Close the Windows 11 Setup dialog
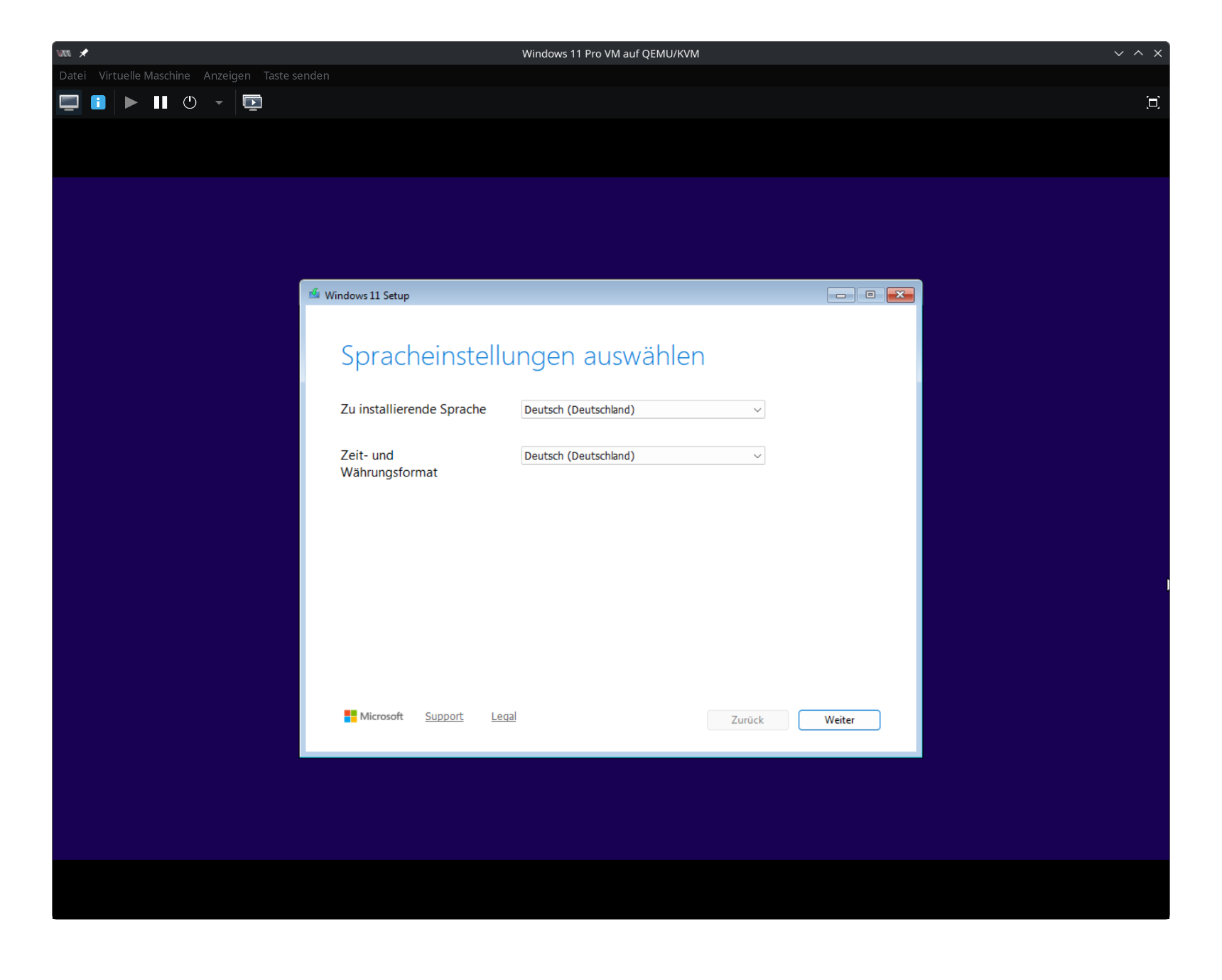This screenshot has width=1222, height=980. (900, 295)
